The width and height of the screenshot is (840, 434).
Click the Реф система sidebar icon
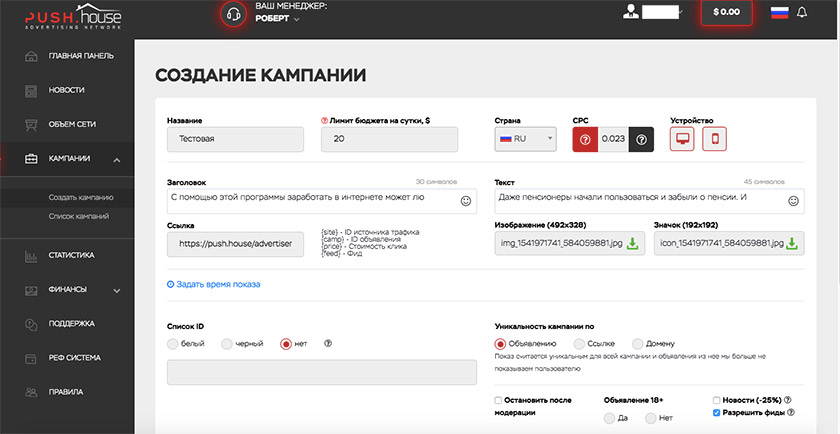[31, 358]
